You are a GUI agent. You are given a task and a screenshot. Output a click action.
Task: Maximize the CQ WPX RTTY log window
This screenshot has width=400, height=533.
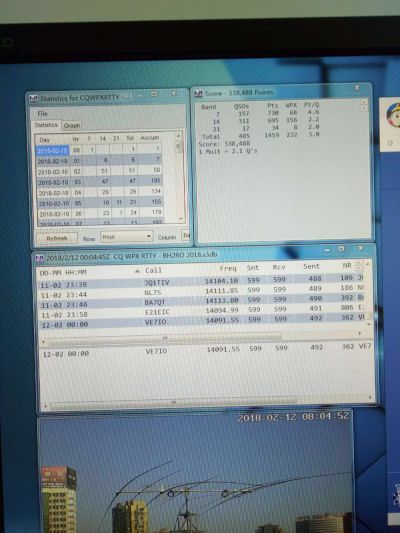pos(342,249)
